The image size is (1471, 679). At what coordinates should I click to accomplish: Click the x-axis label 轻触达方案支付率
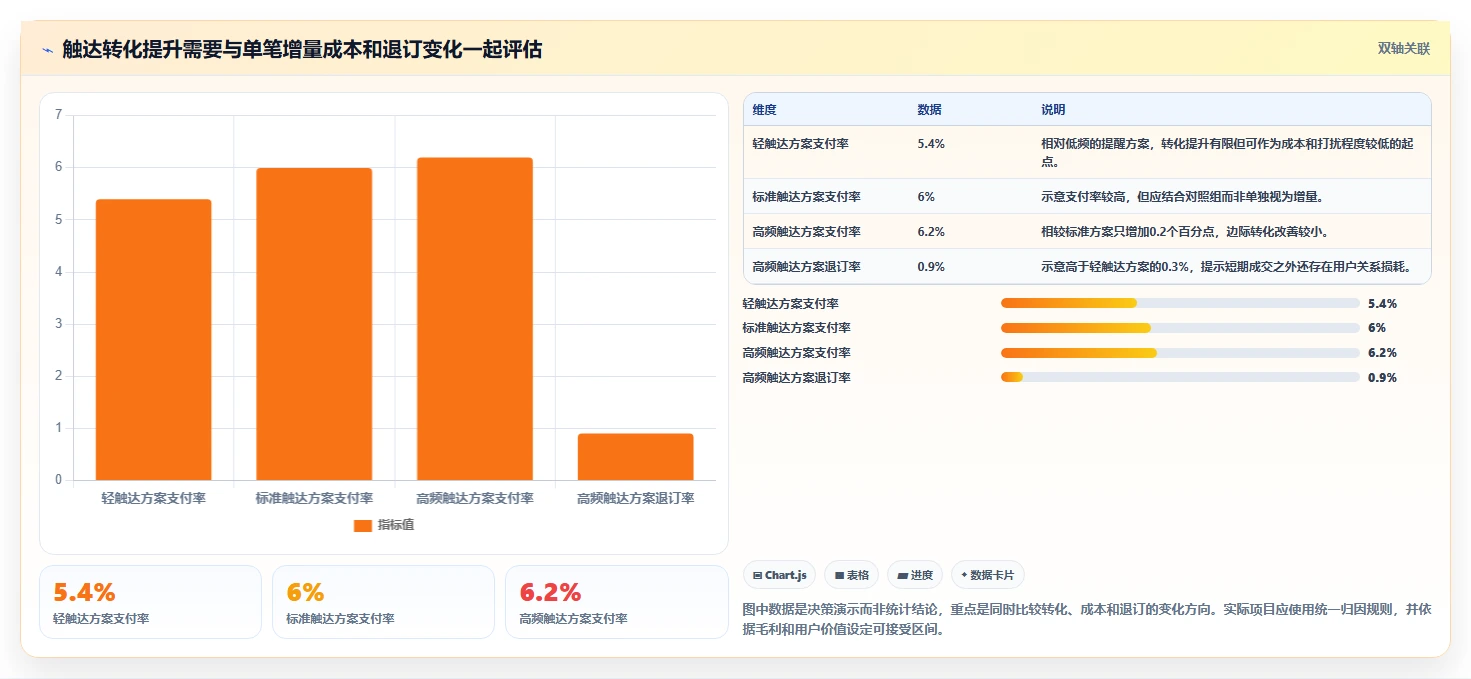click(153, 498)
